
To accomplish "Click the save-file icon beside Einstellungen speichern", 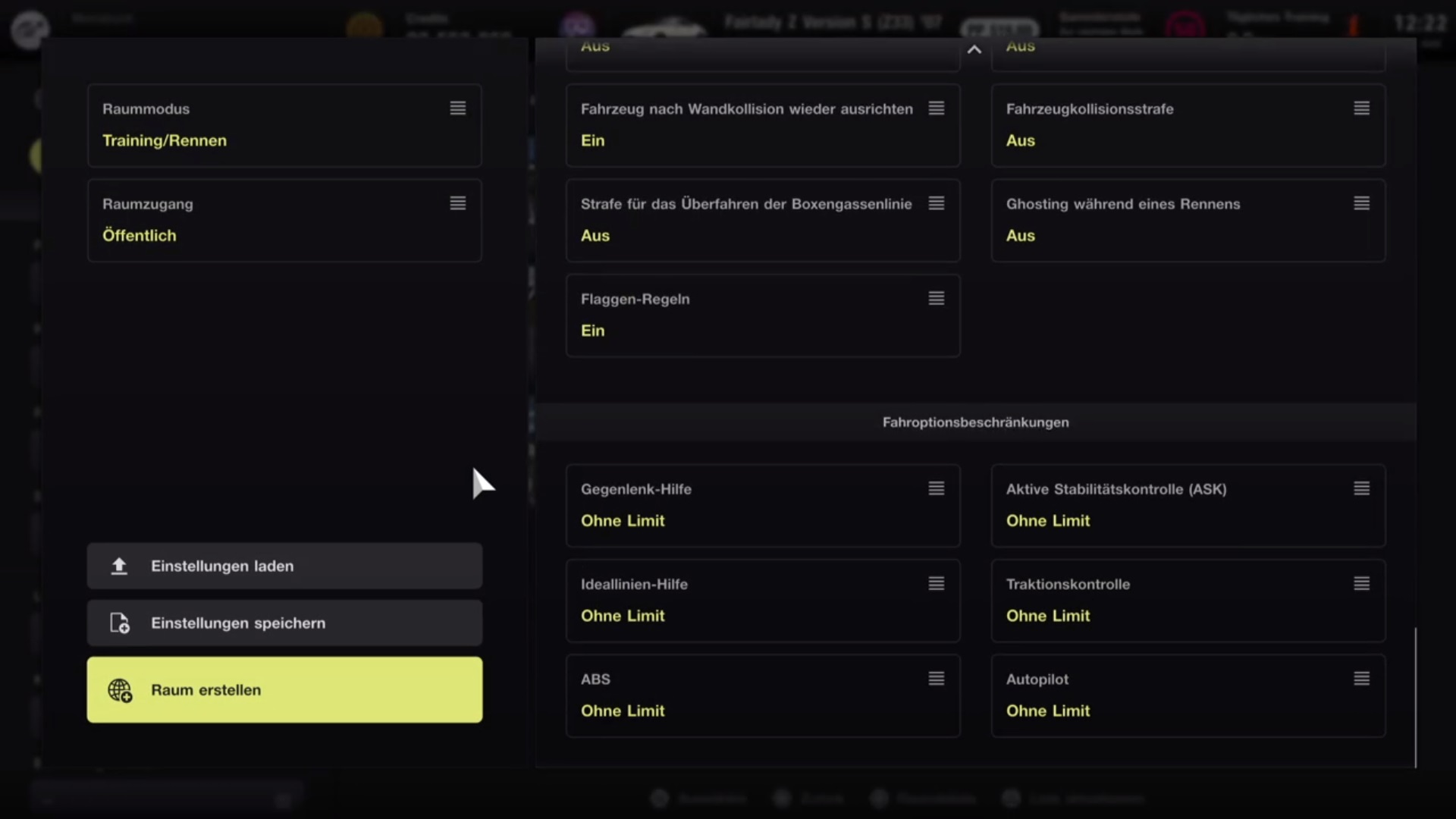I will [x=120, y=623].
